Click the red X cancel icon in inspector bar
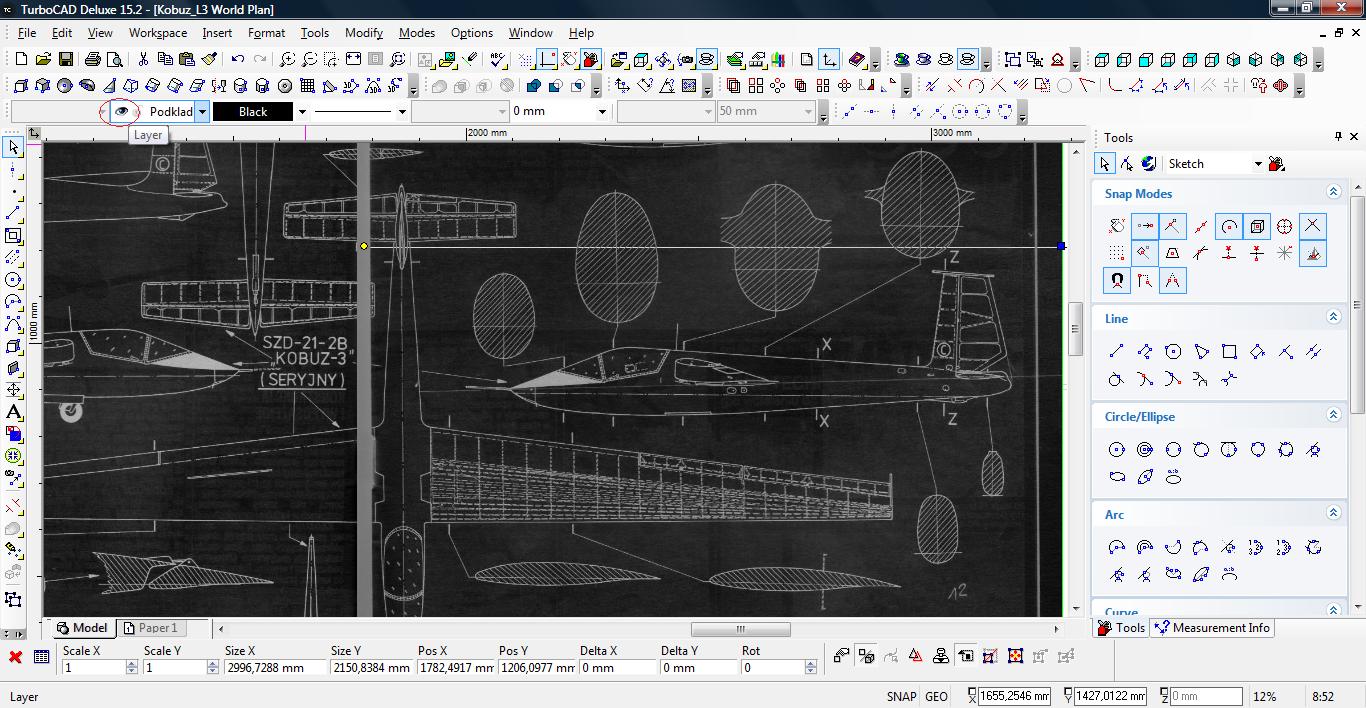1366x708 pixels. (16, 657)
